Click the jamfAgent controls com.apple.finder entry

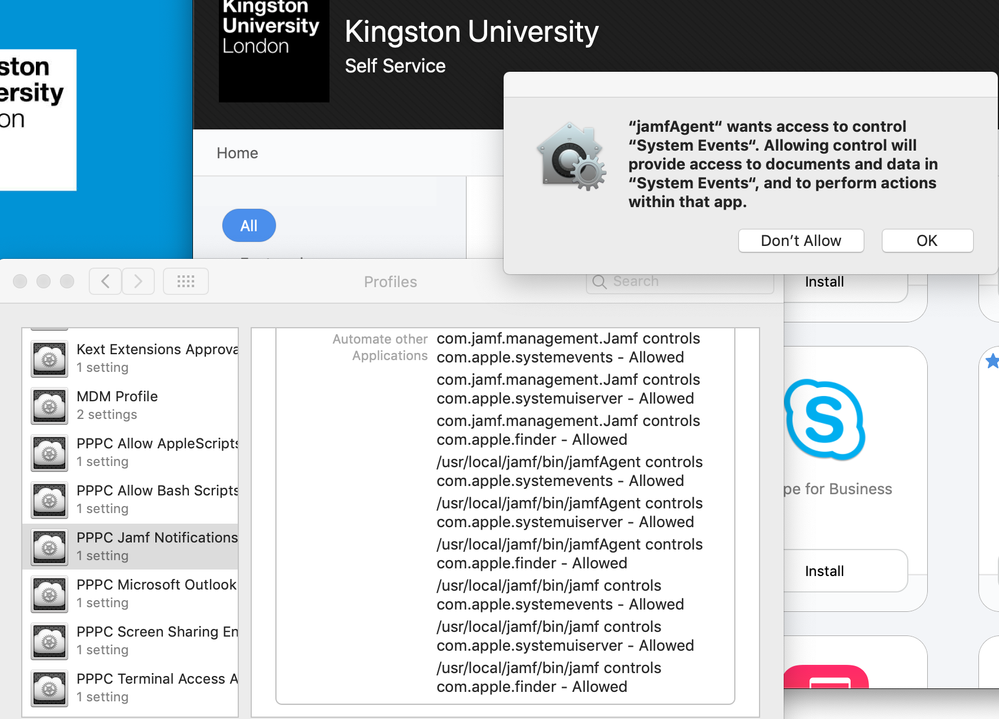pyautogui.click(x=570, y=554)
